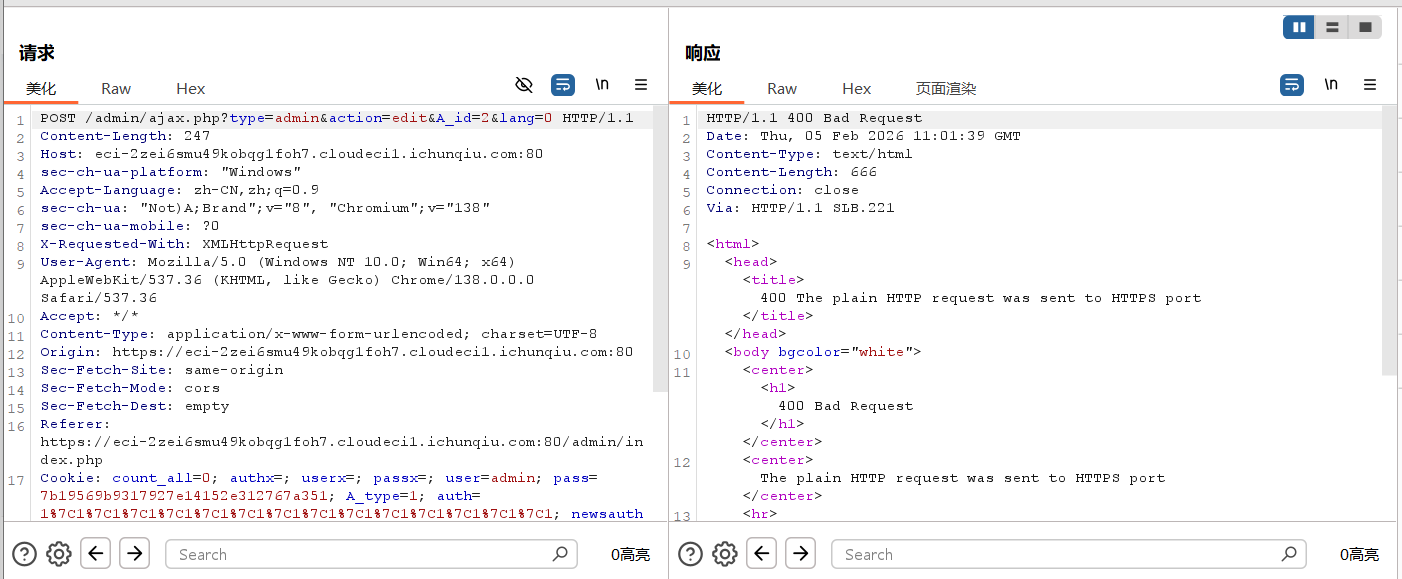The width and height of the screenshot is (1402, 579).
Task: Switch to response Hex tab
Action: click(856, 88)
